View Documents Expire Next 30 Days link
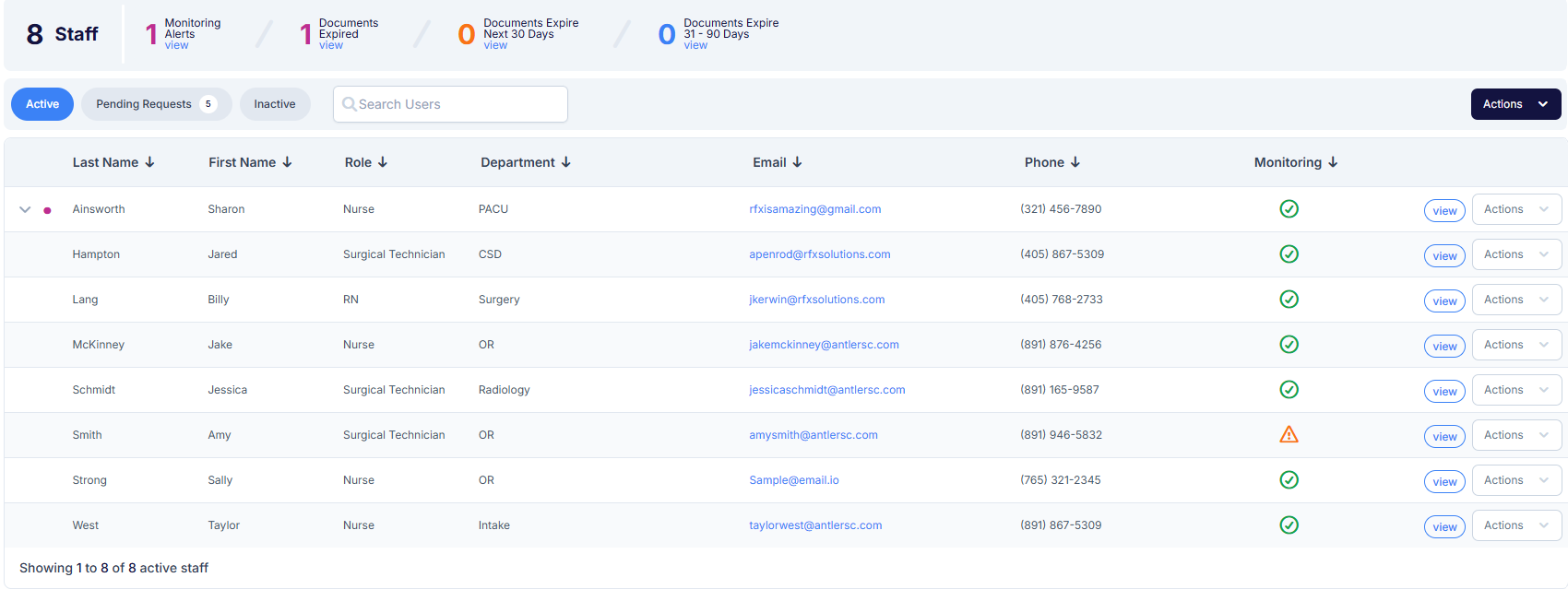 [495, 45]
